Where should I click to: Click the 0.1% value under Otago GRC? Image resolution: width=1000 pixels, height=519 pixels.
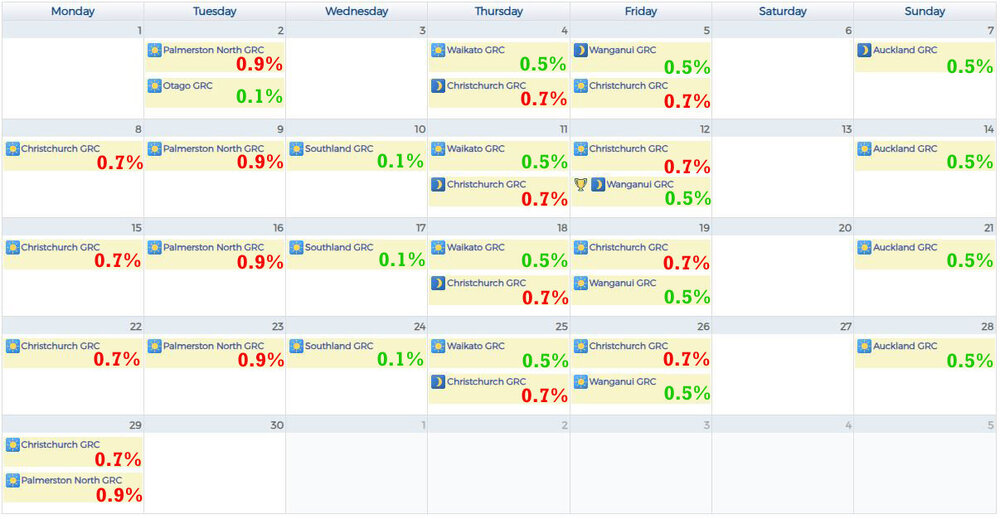pos(259,97)
